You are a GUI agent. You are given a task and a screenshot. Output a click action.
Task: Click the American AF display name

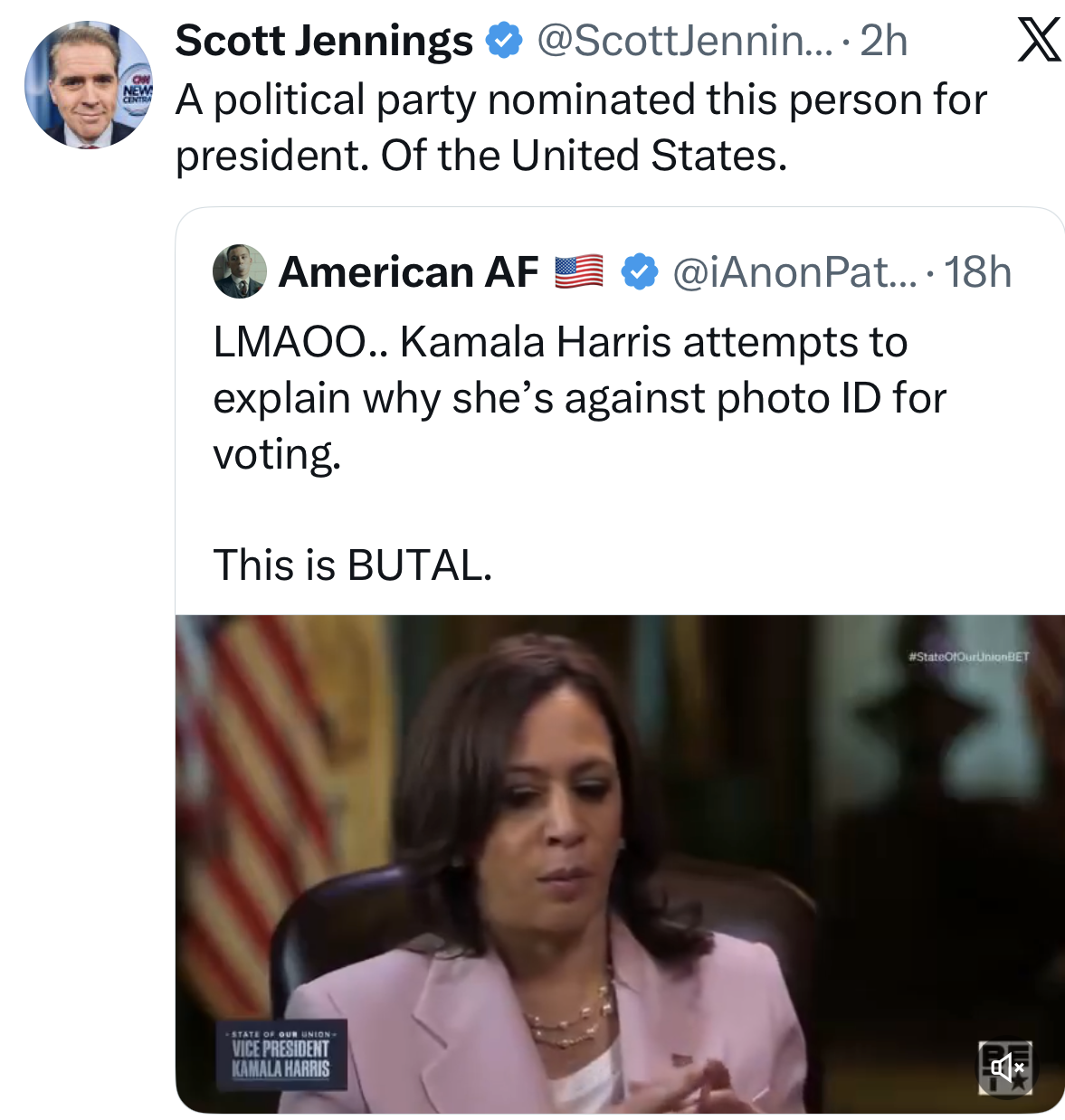pos(408,271)
